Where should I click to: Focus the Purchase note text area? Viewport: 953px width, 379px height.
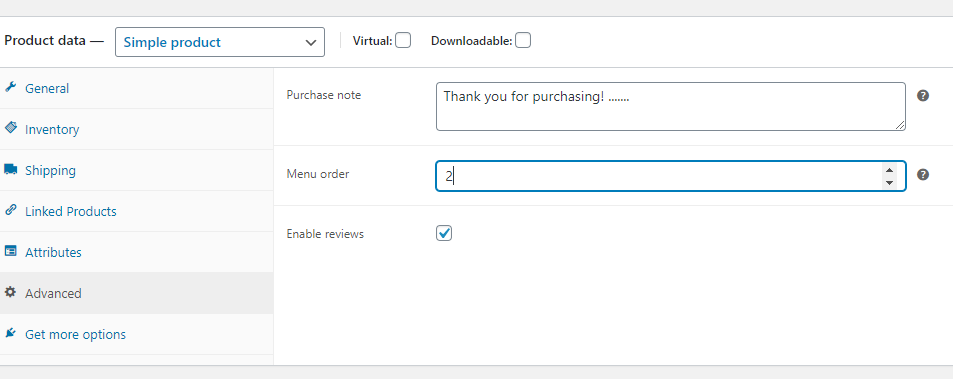pos(671,106)
